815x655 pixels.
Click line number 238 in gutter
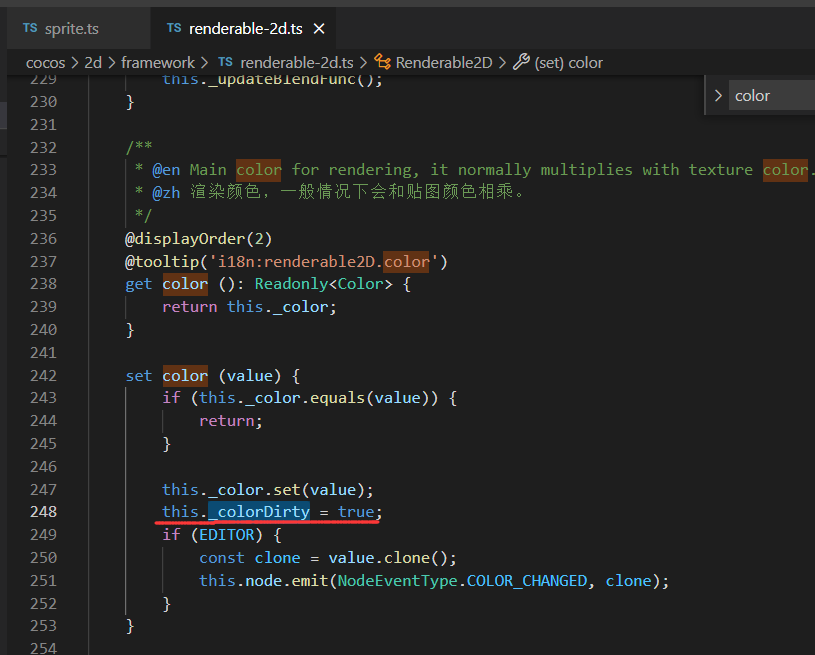44,284
